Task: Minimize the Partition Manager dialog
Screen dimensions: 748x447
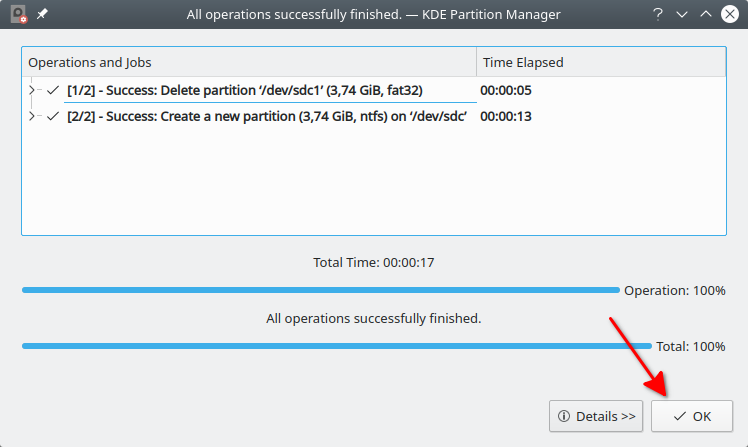Action: click(682, 14)
